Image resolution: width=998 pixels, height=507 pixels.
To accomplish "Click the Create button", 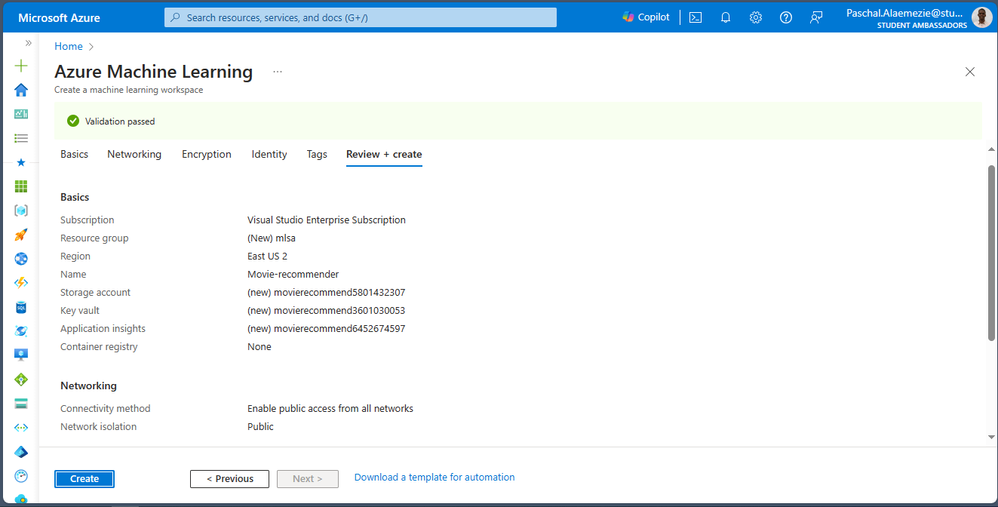I will point(85,479).
